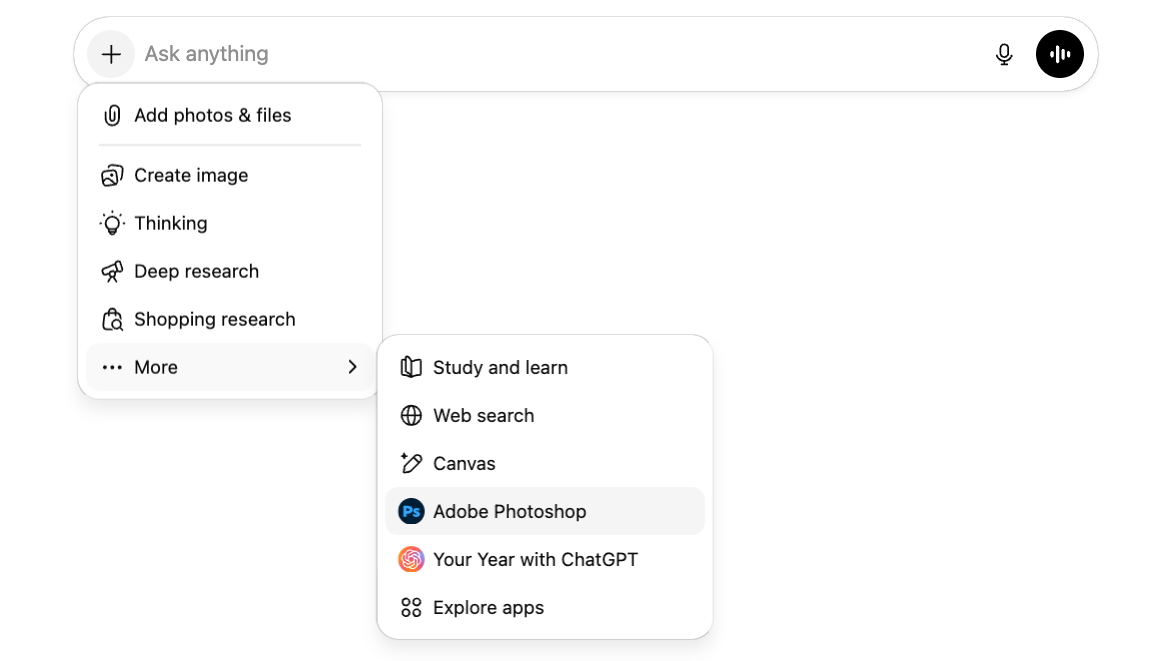Expand the More submenu chevron arrow
1156x661 pixels.
352,367
